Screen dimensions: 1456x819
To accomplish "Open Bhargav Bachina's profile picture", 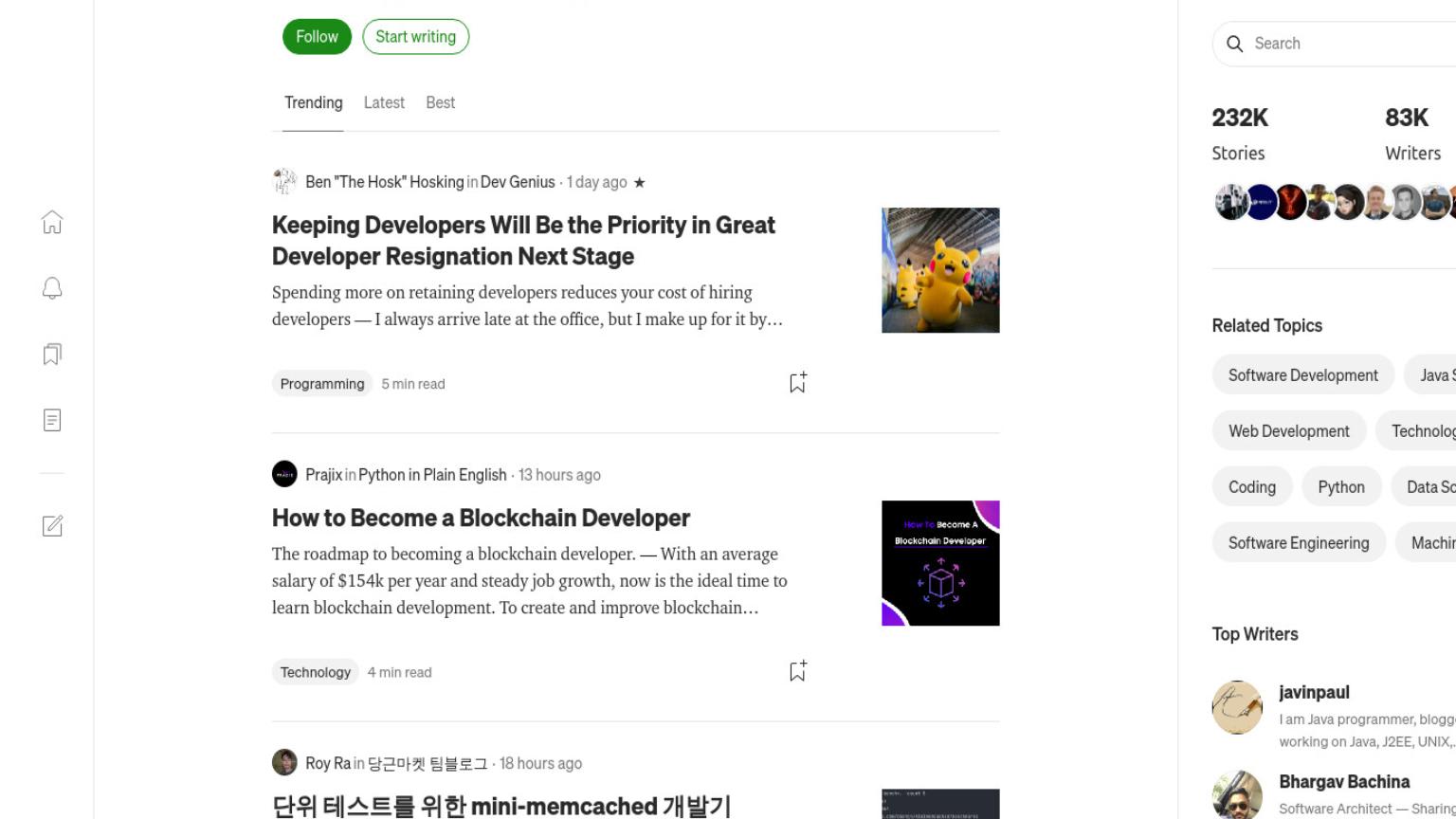I will click(x=1237, y=794).
